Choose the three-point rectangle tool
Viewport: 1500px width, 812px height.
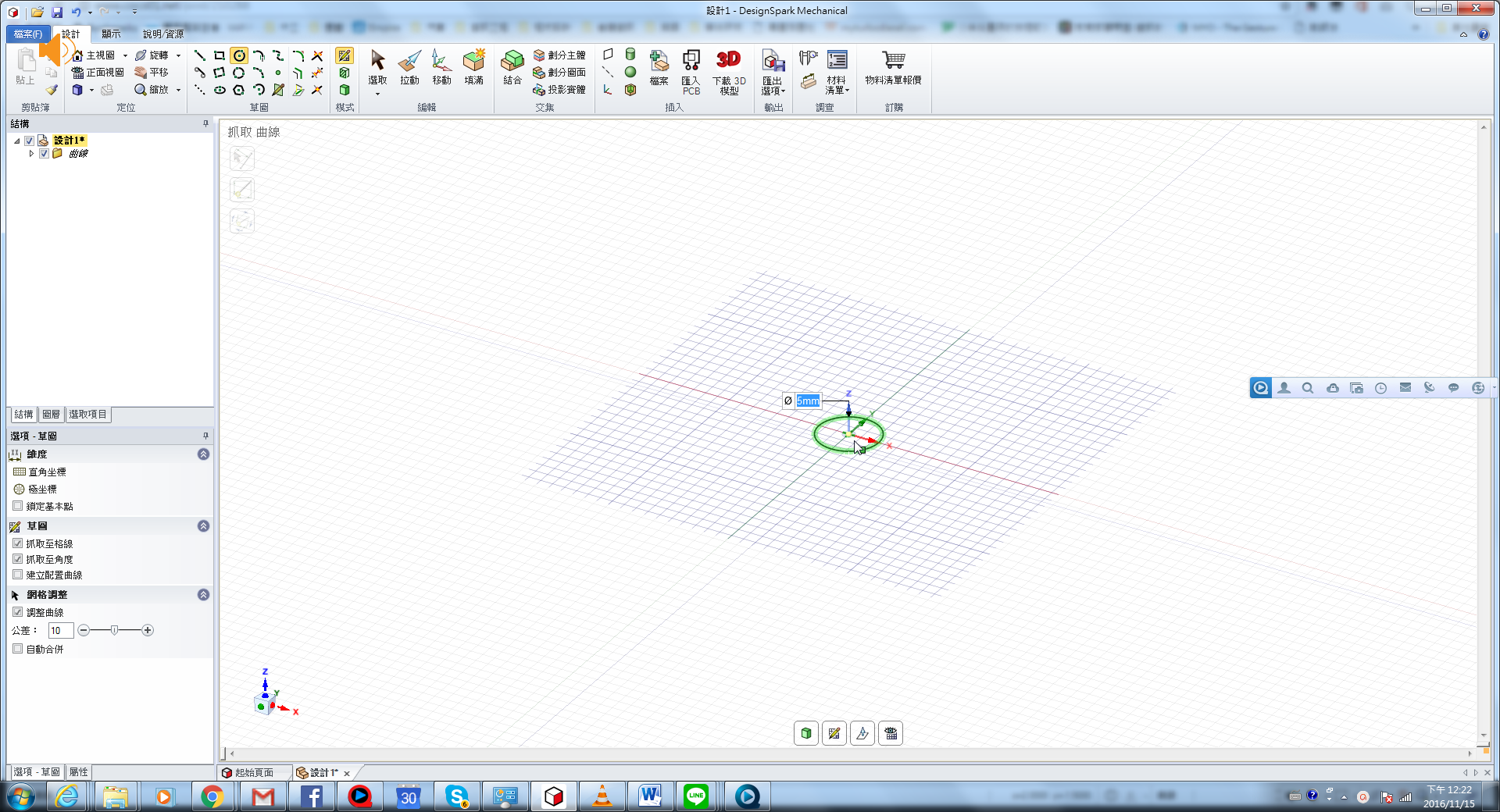click(x=220, y=73)
